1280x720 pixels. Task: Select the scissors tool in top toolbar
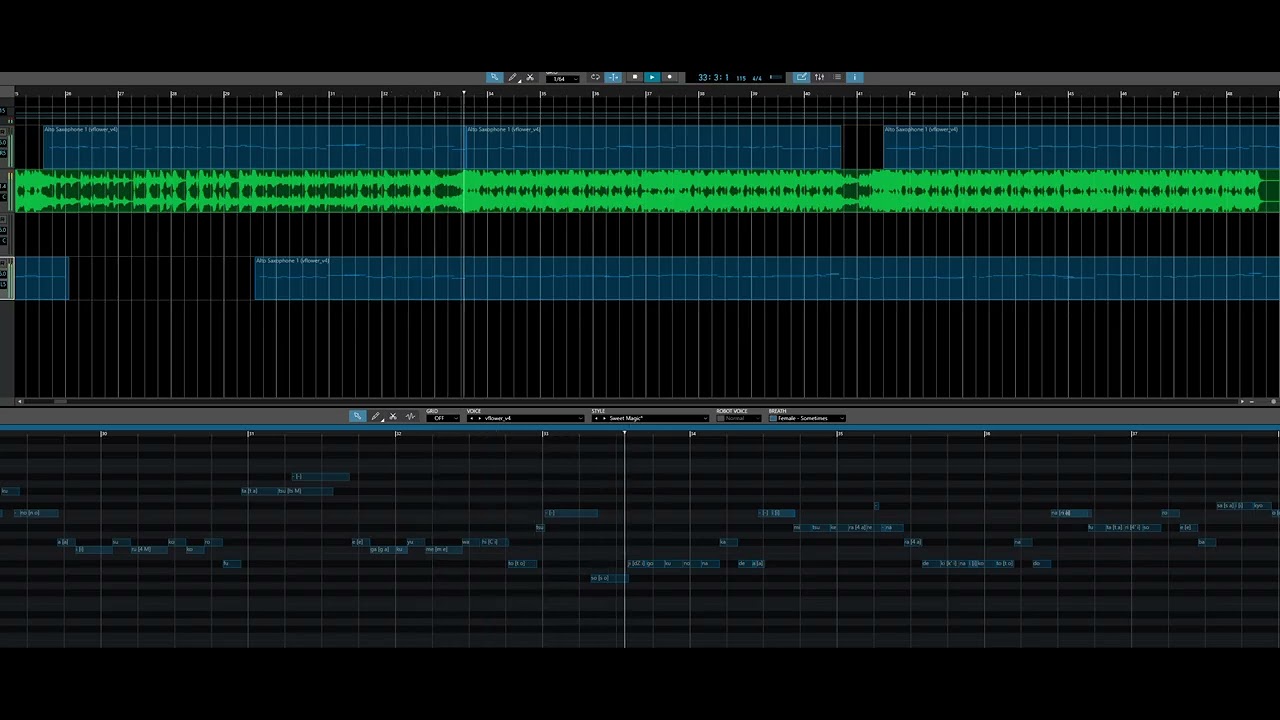[x=530, y=77]
